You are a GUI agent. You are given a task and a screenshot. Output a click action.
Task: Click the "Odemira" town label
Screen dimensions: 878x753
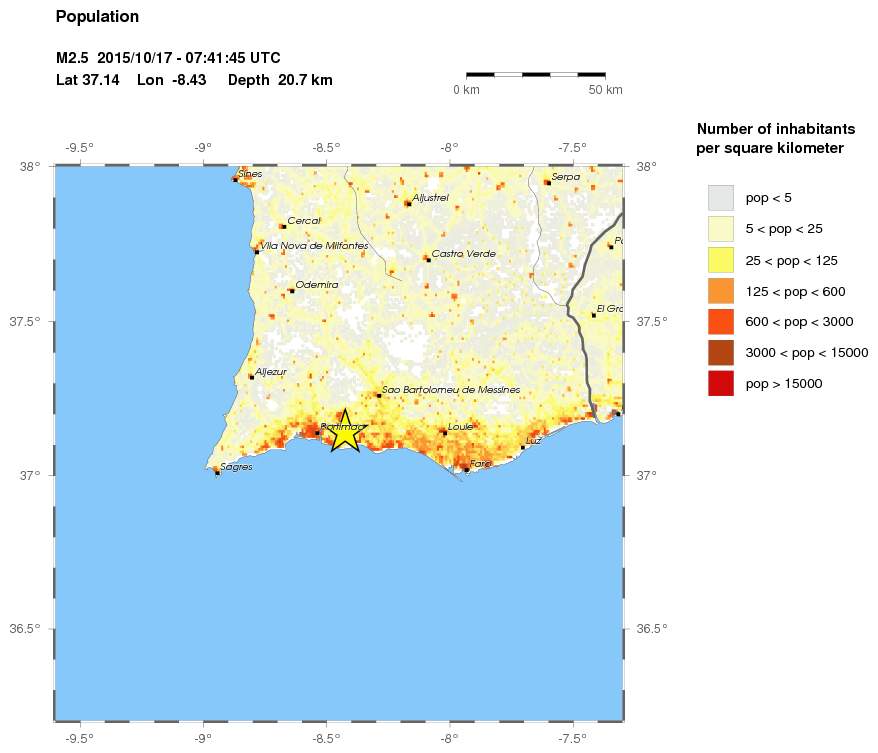pyautogui.click(x=317, y=284)
